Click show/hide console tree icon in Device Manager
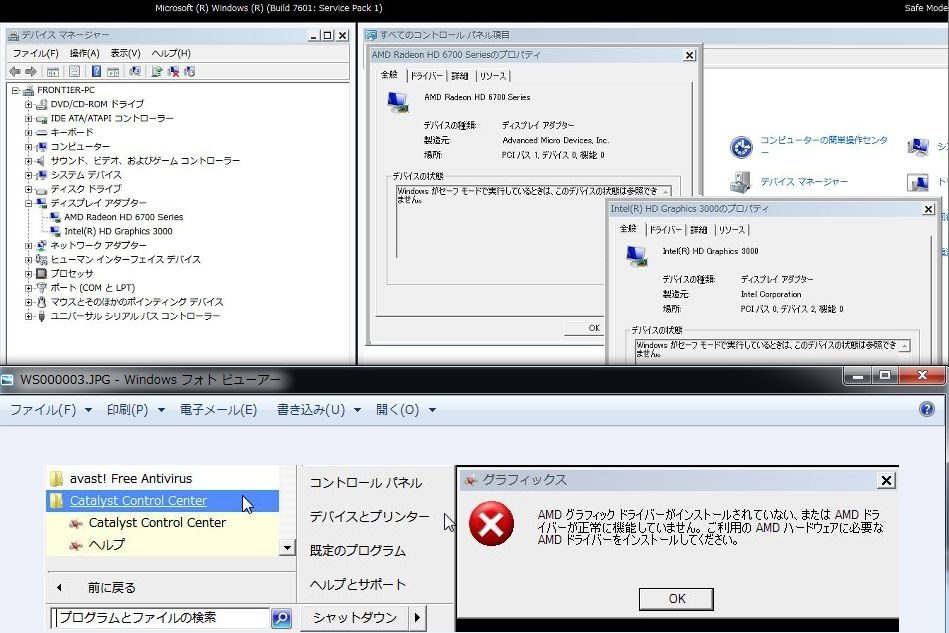The image size is (949, 633). [x=53, y=71]
